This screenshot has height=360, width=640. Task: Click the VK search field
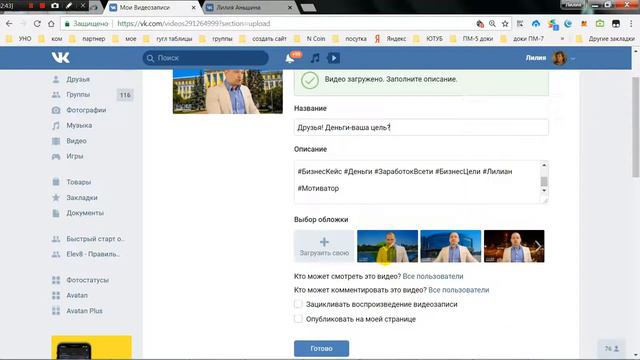tap(206, 58)
